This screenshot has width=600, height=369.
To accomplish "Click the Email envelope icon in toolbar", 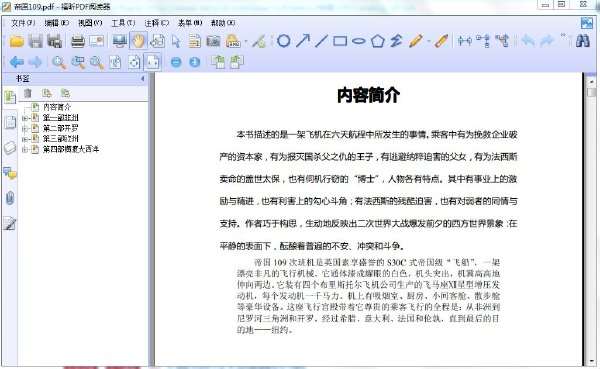I will [x=96, y=41].
